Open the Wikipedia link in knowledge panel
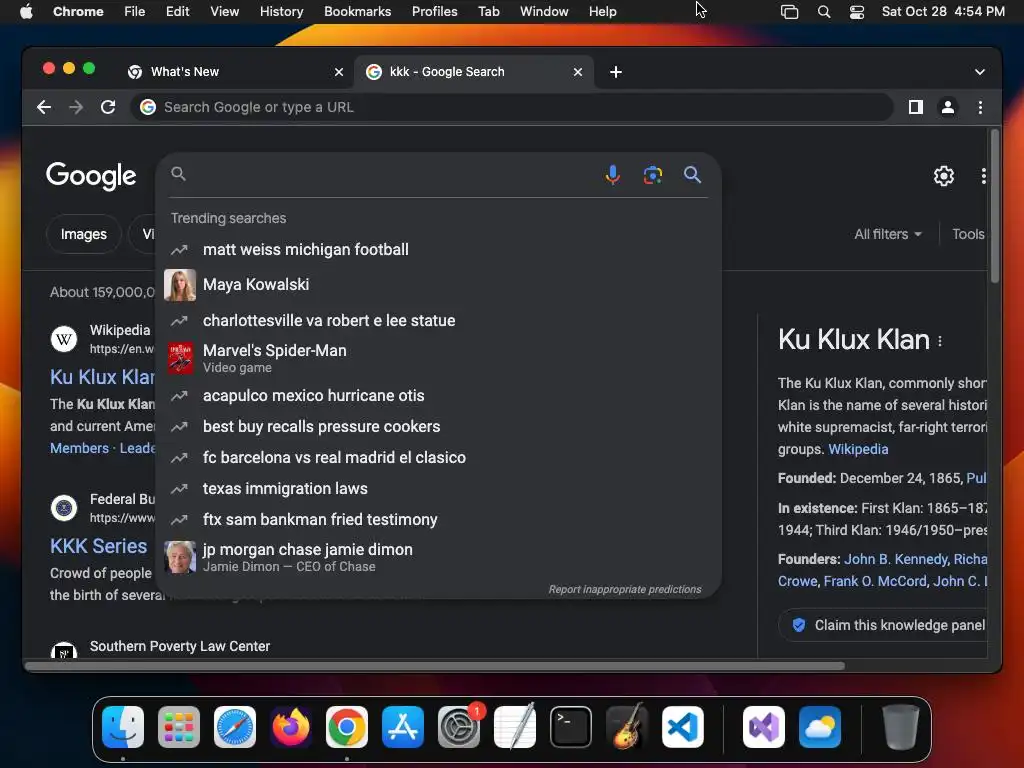 [x=858, y=449]
